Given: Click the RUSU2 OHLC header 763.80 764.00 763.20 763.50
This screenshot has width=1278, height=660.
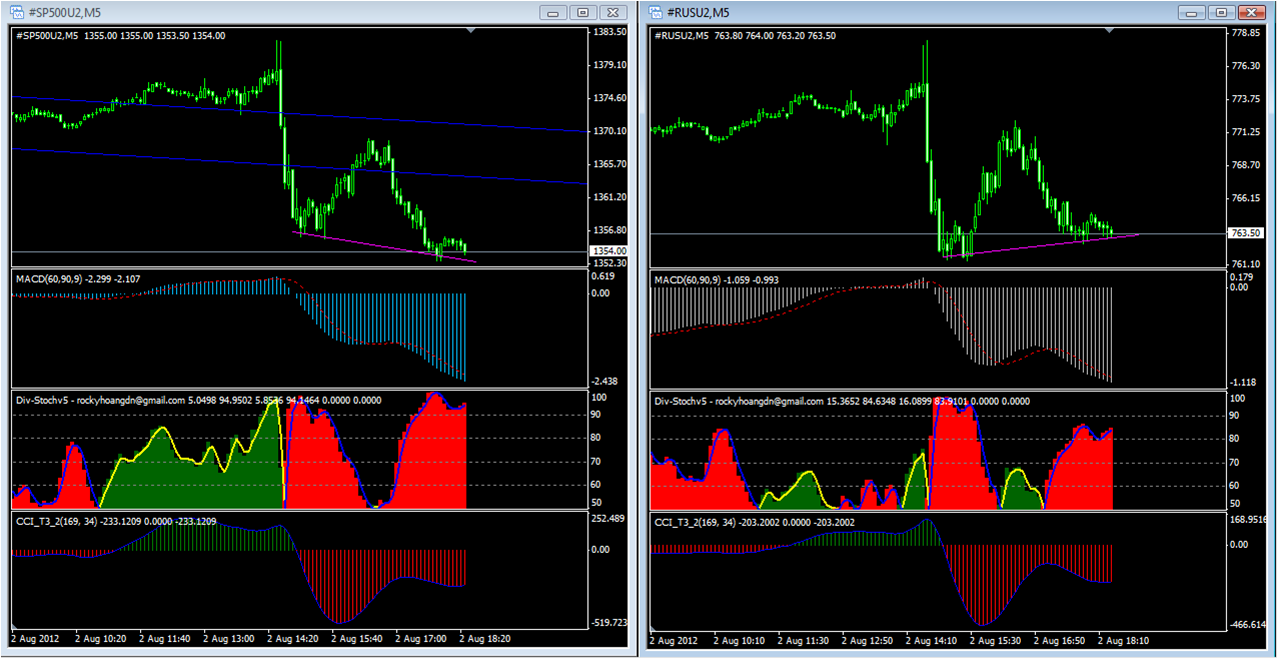Looking at the screenshot, I should [x=774, y=36].
